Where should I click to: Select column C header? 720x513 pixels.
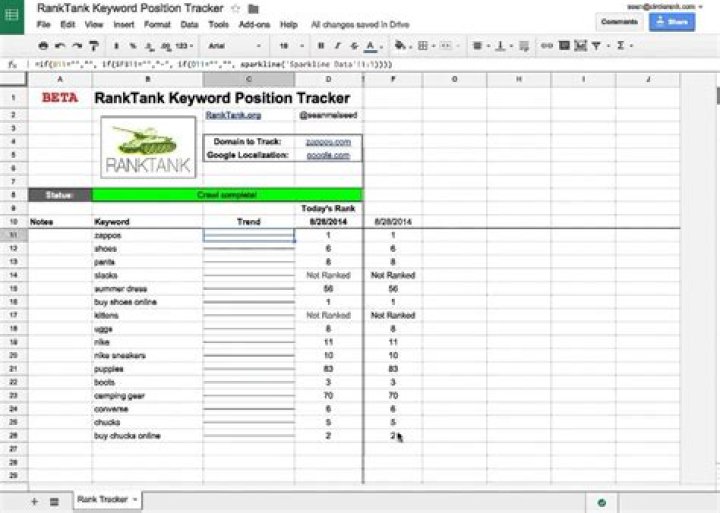[x=248, y=79]
